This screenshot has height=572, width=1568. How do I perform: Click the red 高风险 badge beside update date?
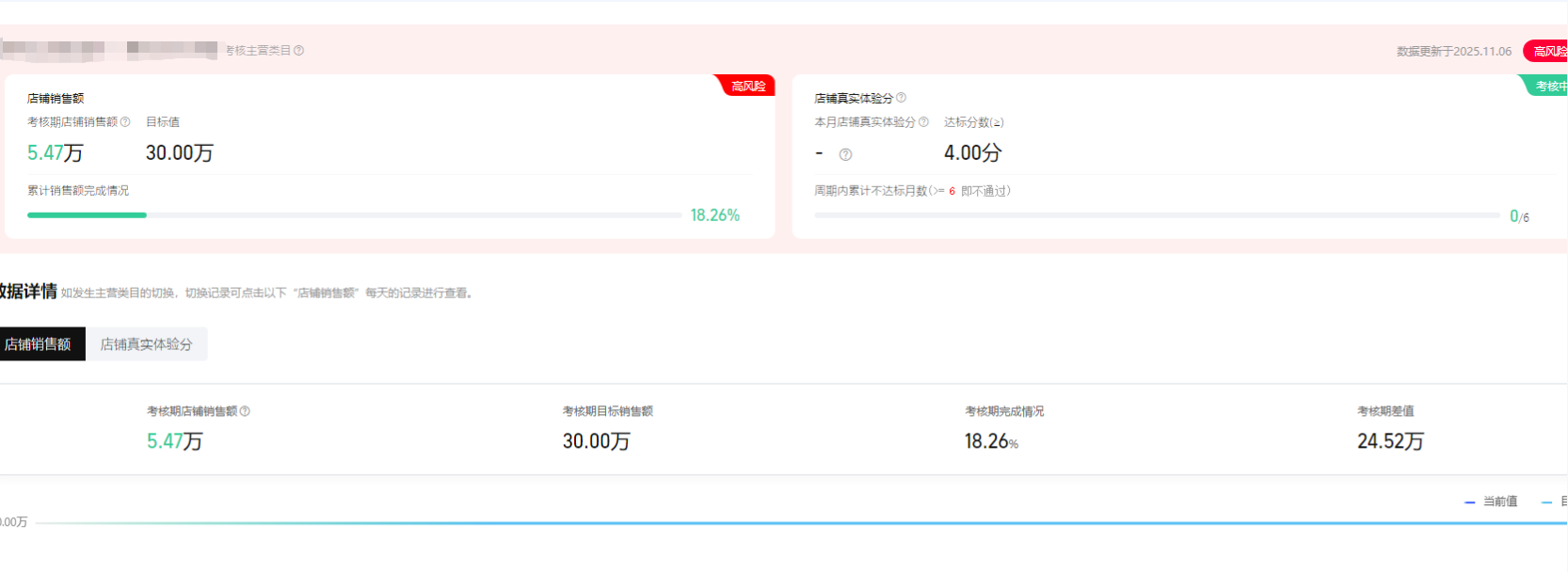pos(1546,52)
